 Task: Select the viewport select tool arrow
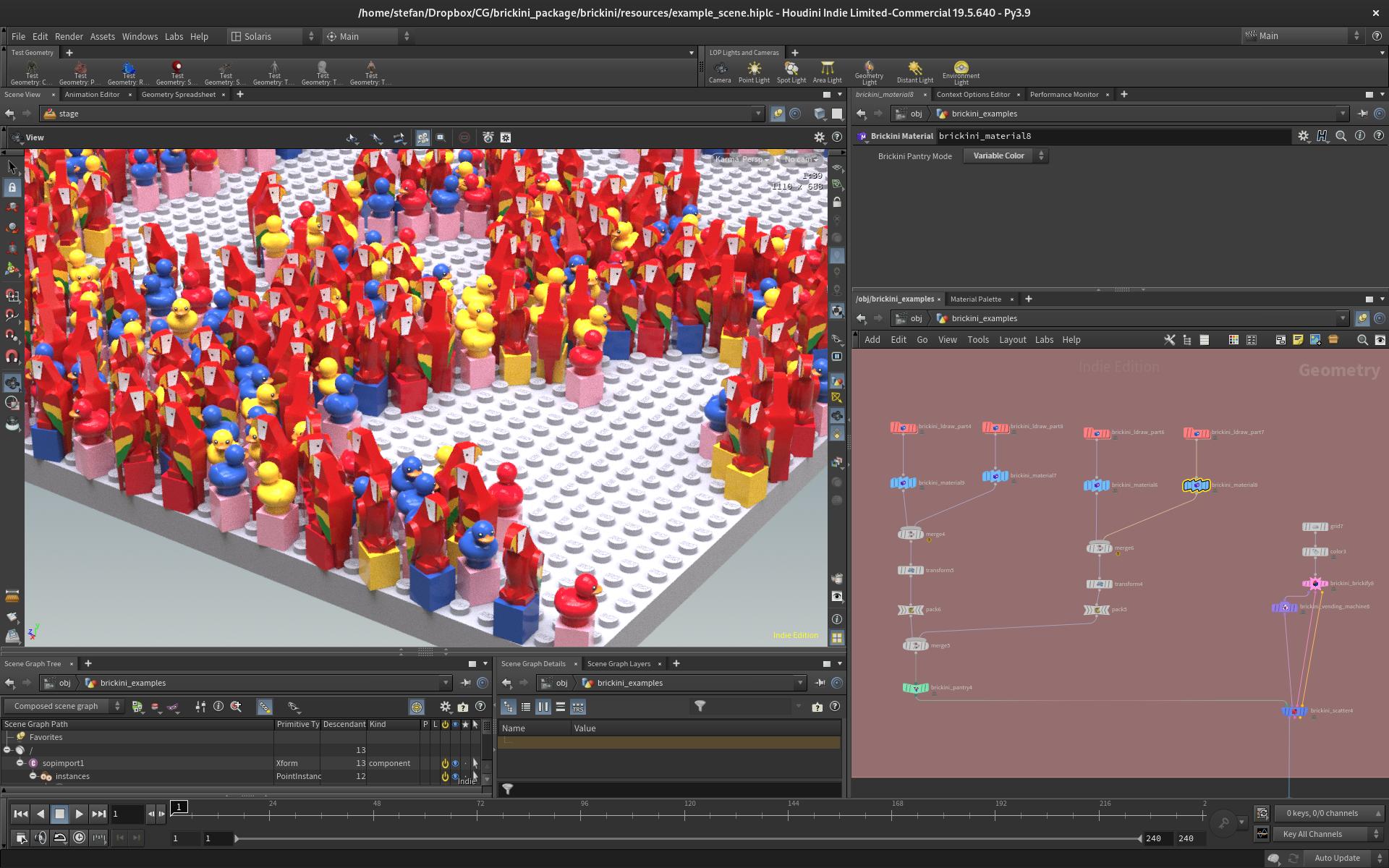coord(12,167)
